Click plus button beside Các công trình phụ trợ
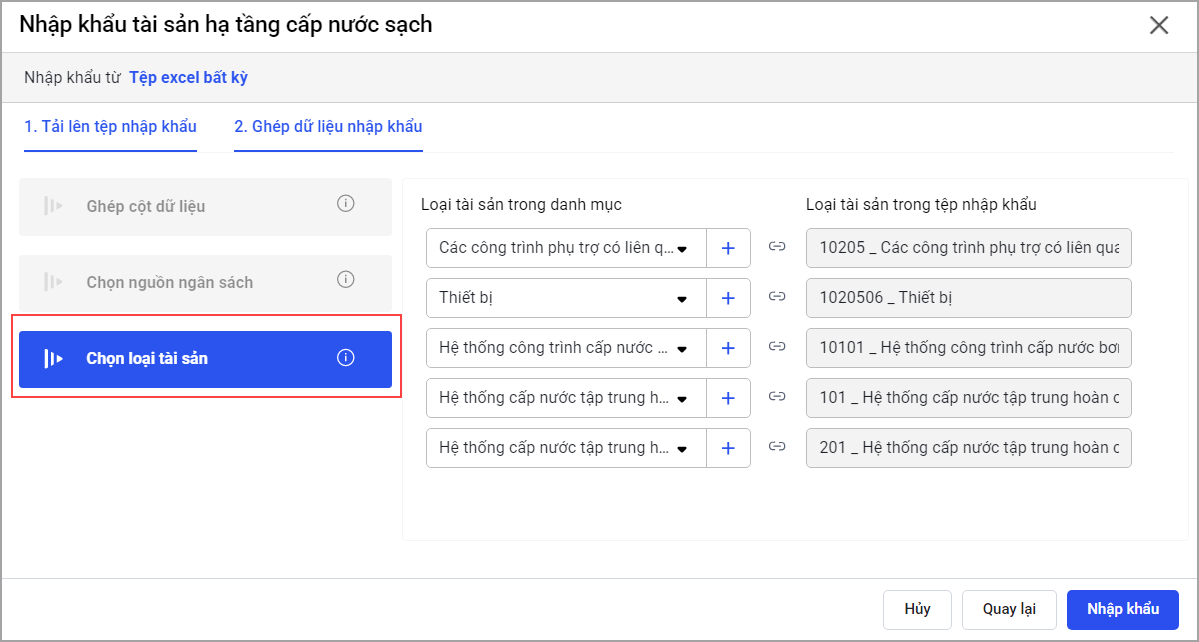The image size is (1199, 642). coord(728,248)
